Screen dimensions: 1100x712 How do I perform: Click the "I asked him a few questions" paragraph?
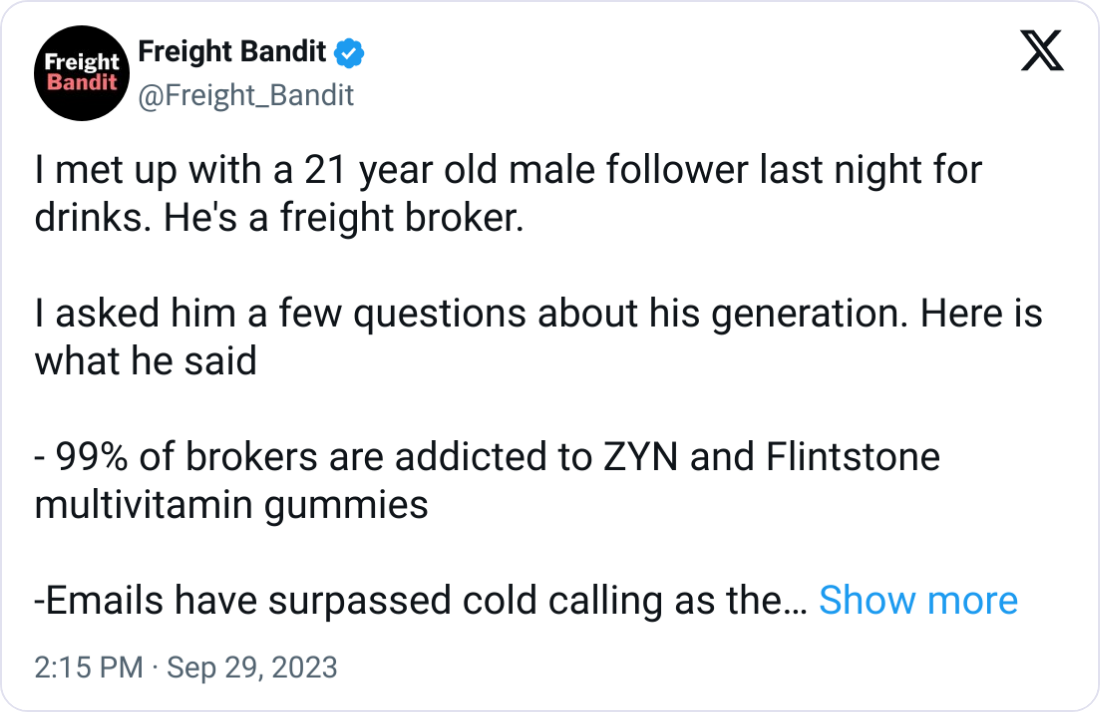[x=538, y=337]
